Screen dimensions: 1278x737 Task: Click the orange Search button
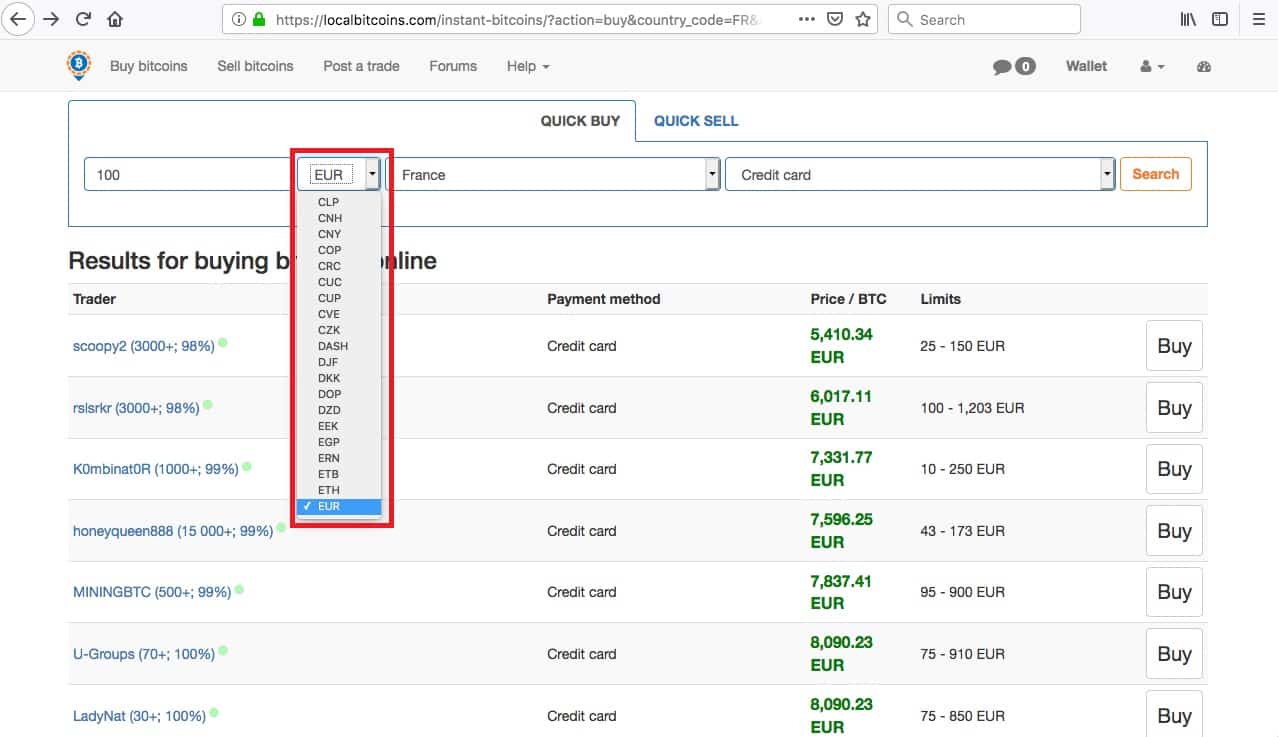pyautogui.click(x=1155, y=174)
